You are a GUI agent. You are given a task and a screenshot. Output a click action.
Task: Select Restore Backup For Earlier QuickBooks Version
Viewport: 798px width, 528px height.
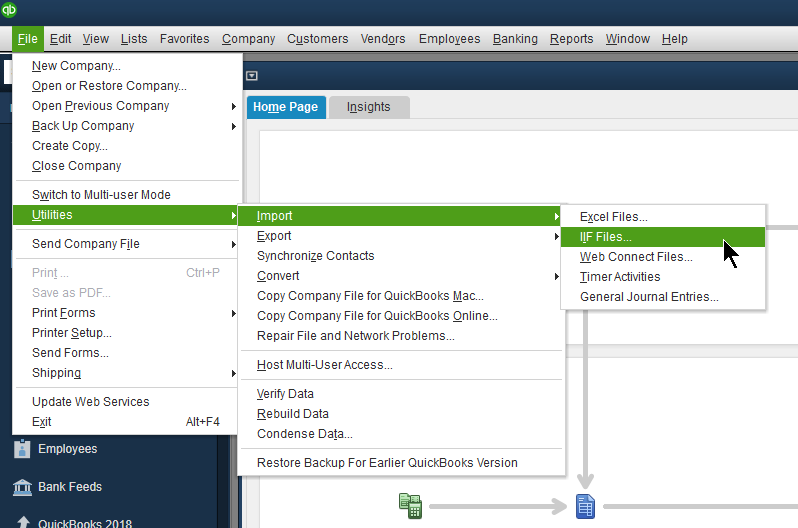400,463
